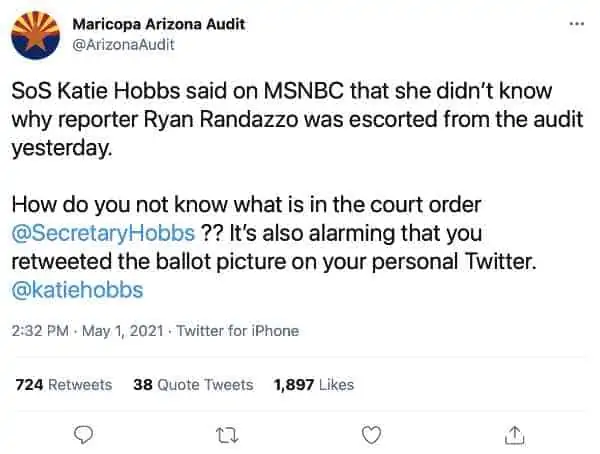Open the @ArizonaAudit handle
This screenshot has width=600, height=454.
123,44
